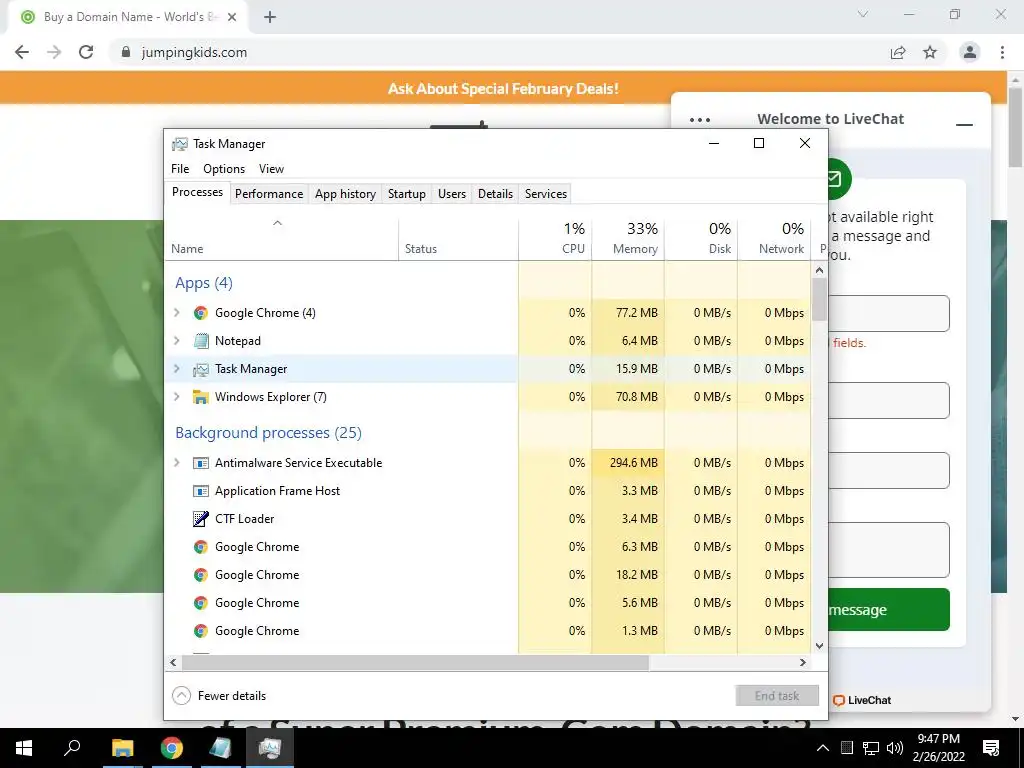Viewport: 1024px width, 768px height.
Task: Click the volume icon in system tray
Action: pyautogui.click(x=895, y=748)
